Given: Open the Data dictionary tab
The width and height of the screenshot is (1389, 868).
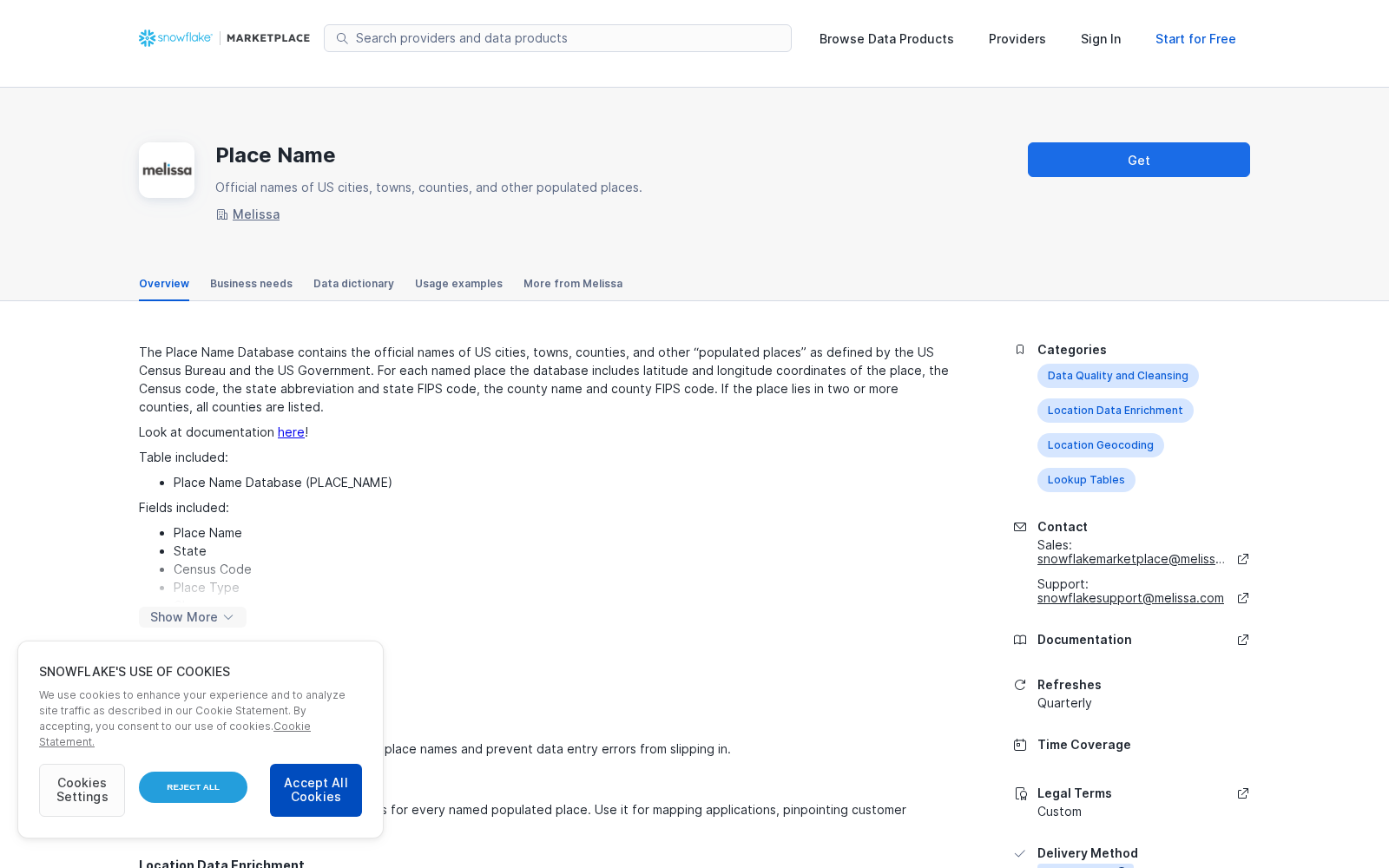Looking at the screenshot, I should 353,284.
